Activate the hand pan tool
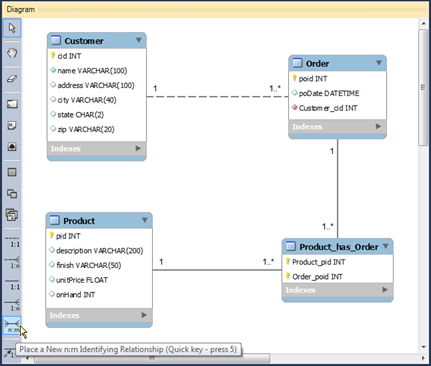Screen dimensions: 431x366 point(12,53)
